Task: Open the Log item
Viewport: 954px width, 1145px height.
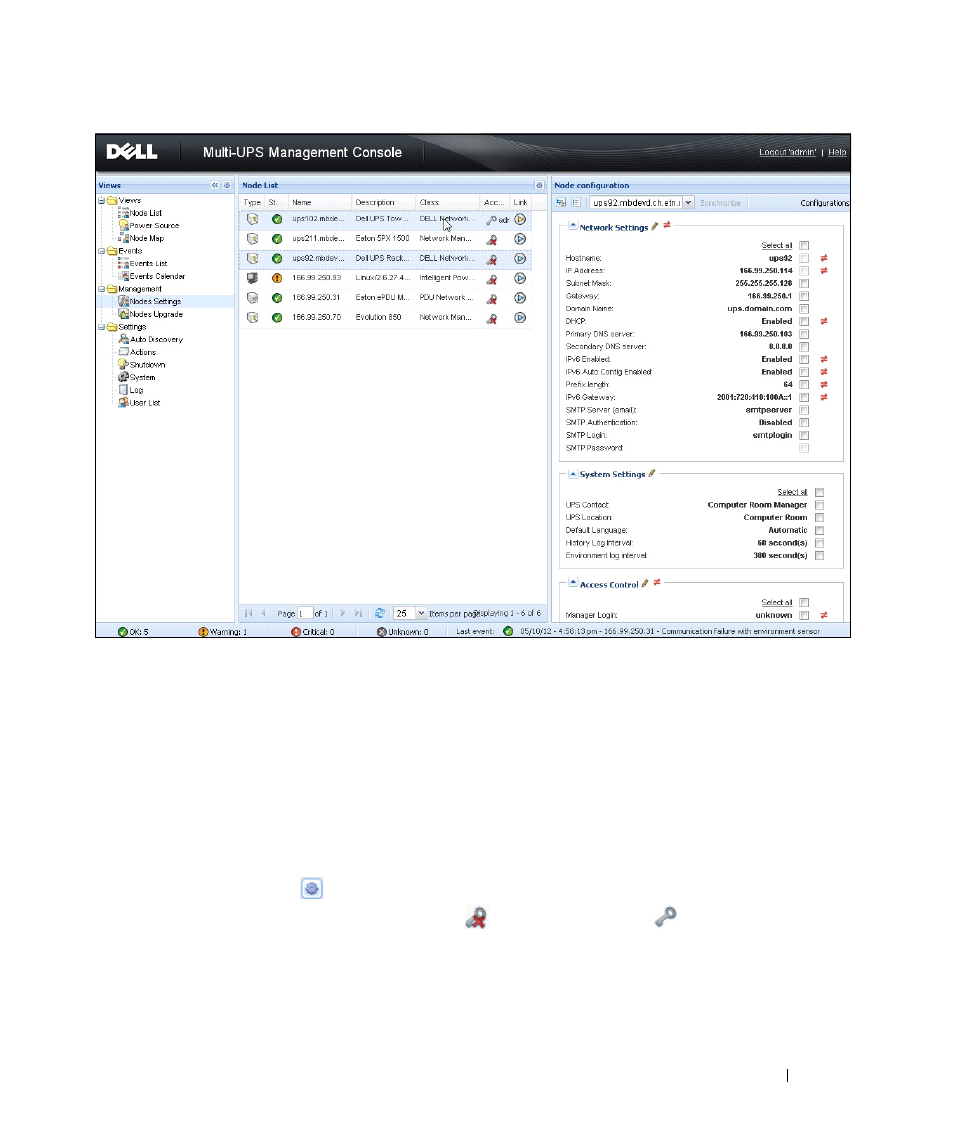Action: pyautogui.click(x=137, y=390)
